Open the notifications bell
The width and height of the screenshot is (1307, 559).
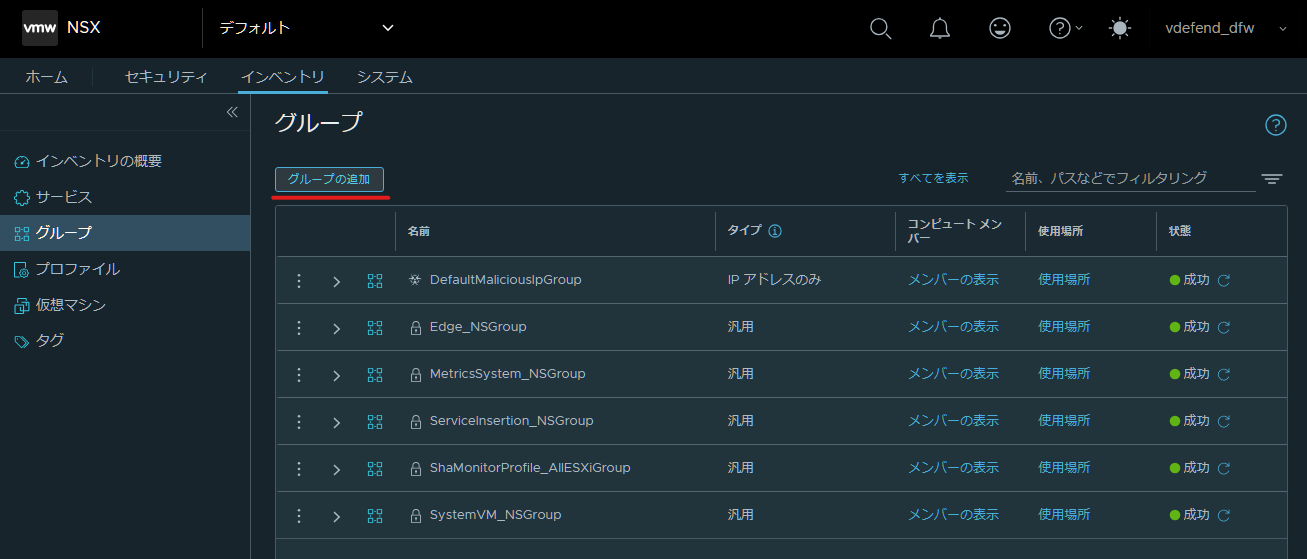click(x=940, y=29)
